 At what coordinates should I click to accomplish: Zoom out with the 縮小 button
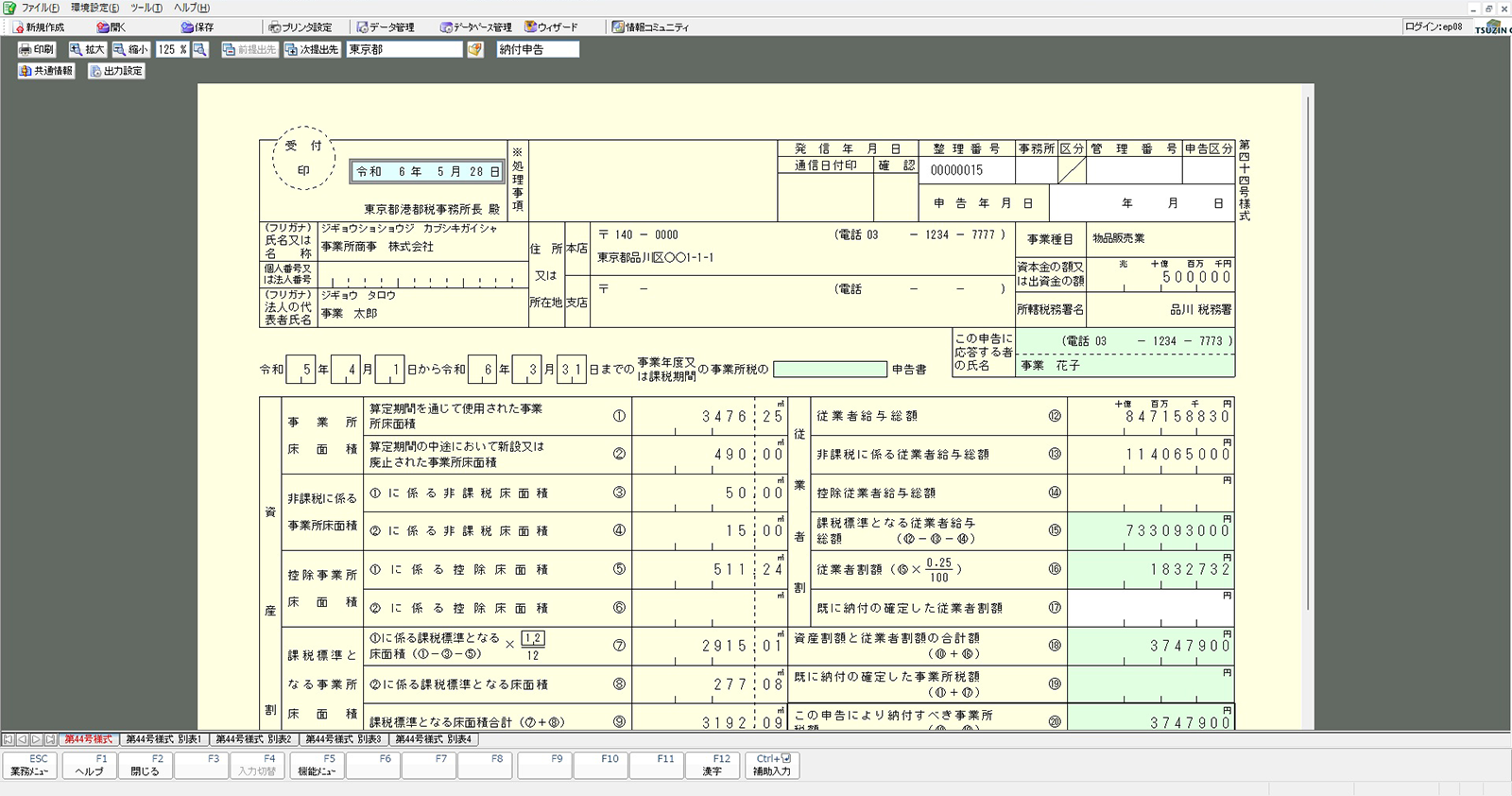[x=130, y=49]
